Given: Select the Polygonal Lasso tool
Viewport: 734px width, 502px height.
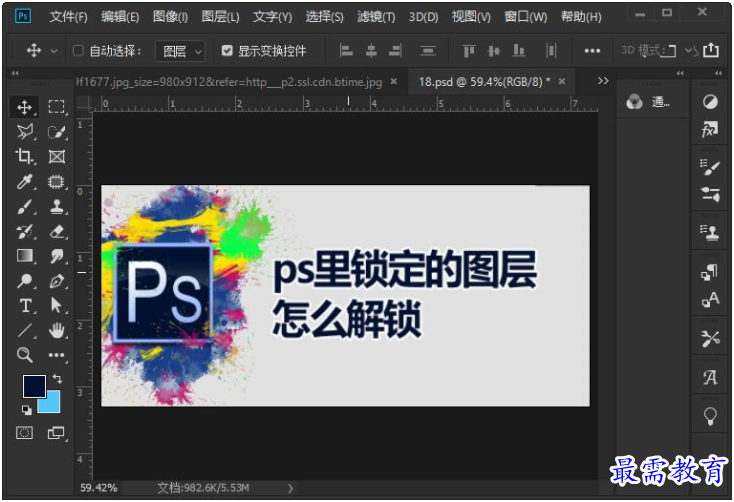Looking at the screenshot, I should (24, 132).
